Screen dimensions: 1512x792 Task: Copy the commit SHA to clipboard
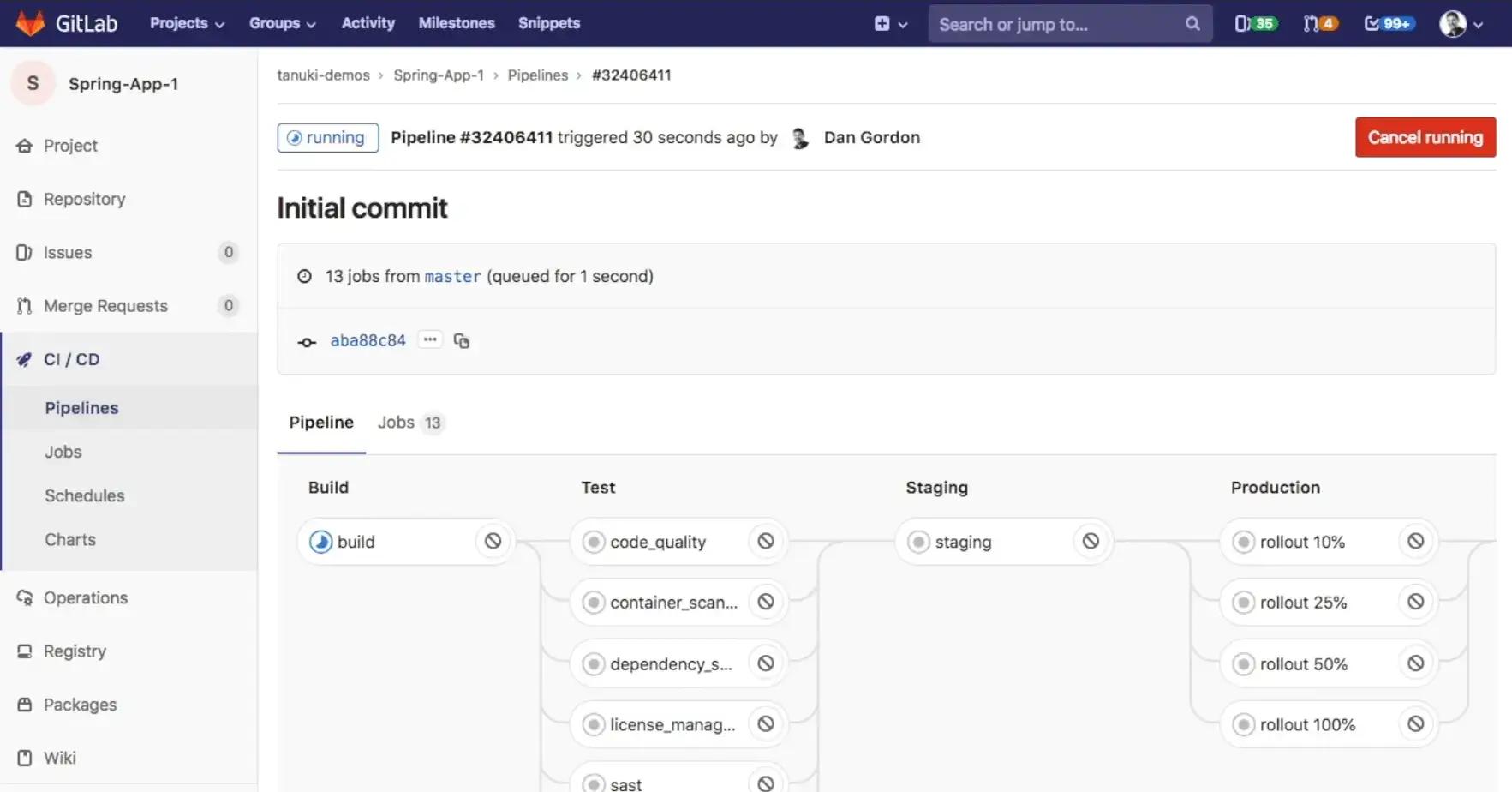(x=461, y=340)
